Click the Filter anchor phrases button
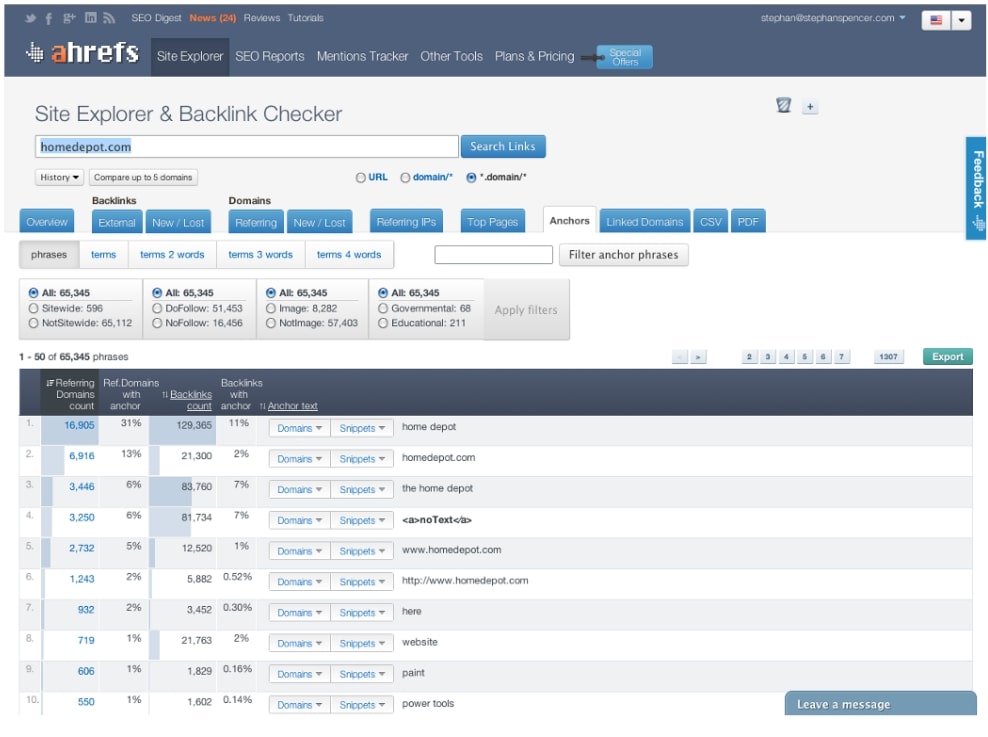 623,255
